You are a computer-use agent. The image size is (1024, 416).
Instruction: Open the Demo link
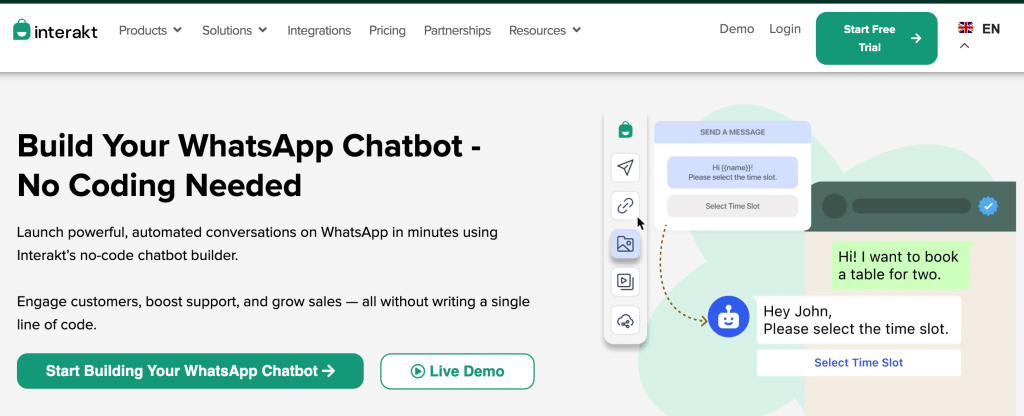(x=737, y=29)
